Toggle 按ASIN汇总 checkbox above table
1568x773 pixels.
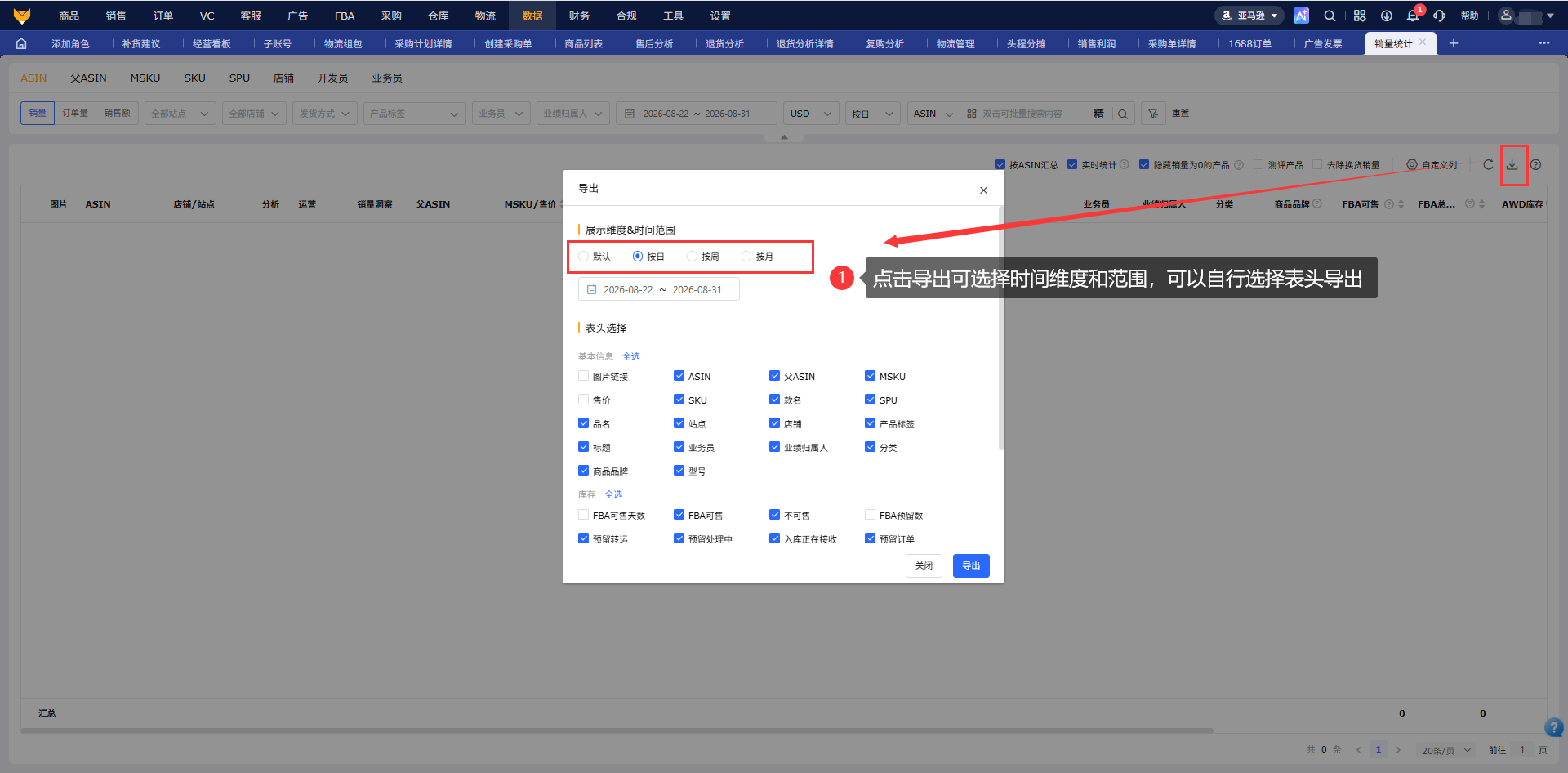1000,164
